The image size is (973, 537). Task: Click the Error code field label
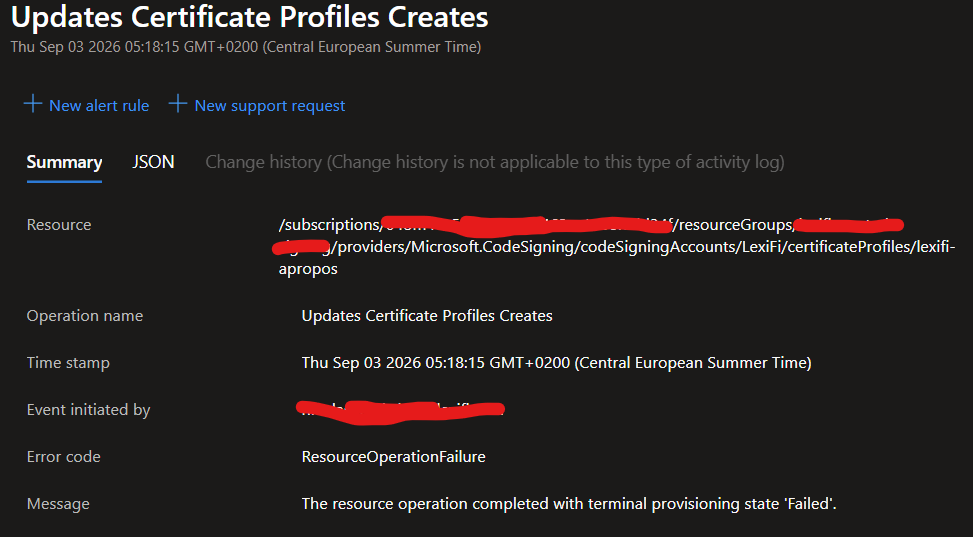[63, 457]
